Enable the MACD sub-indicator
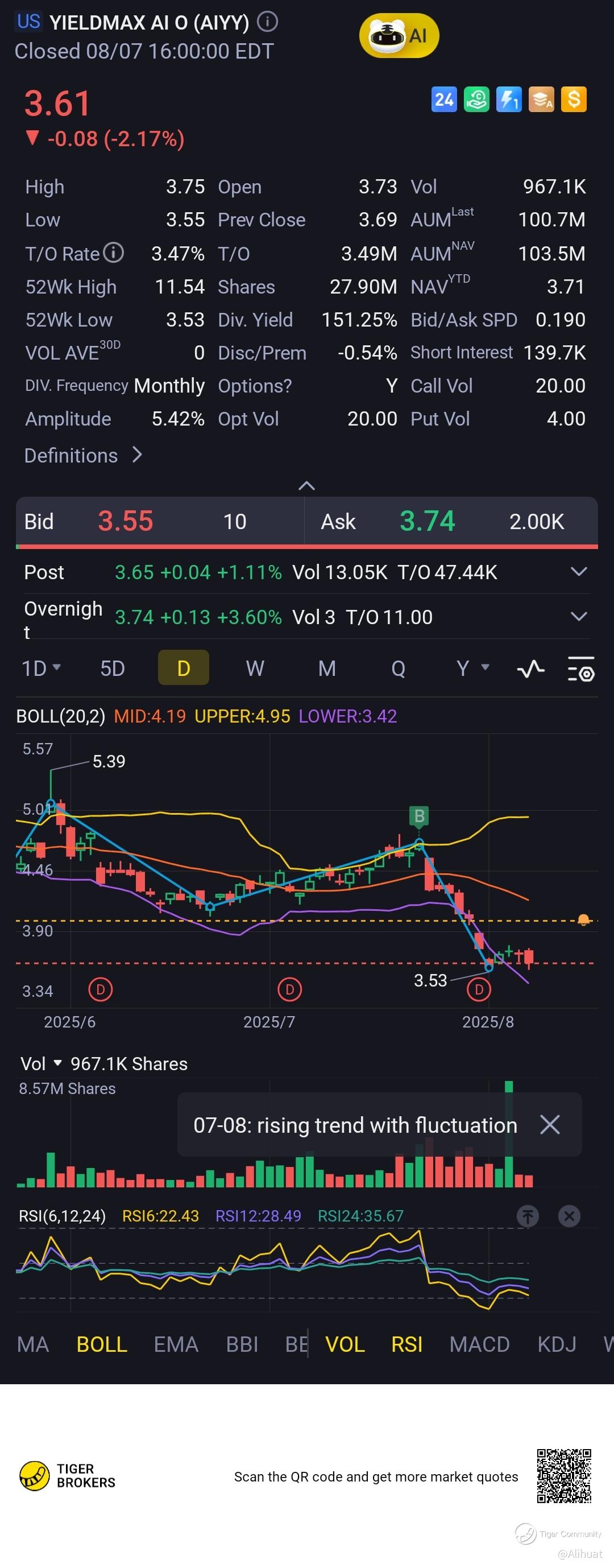This screenshot has height=1568, width=614. click(x=479, y=1344)
